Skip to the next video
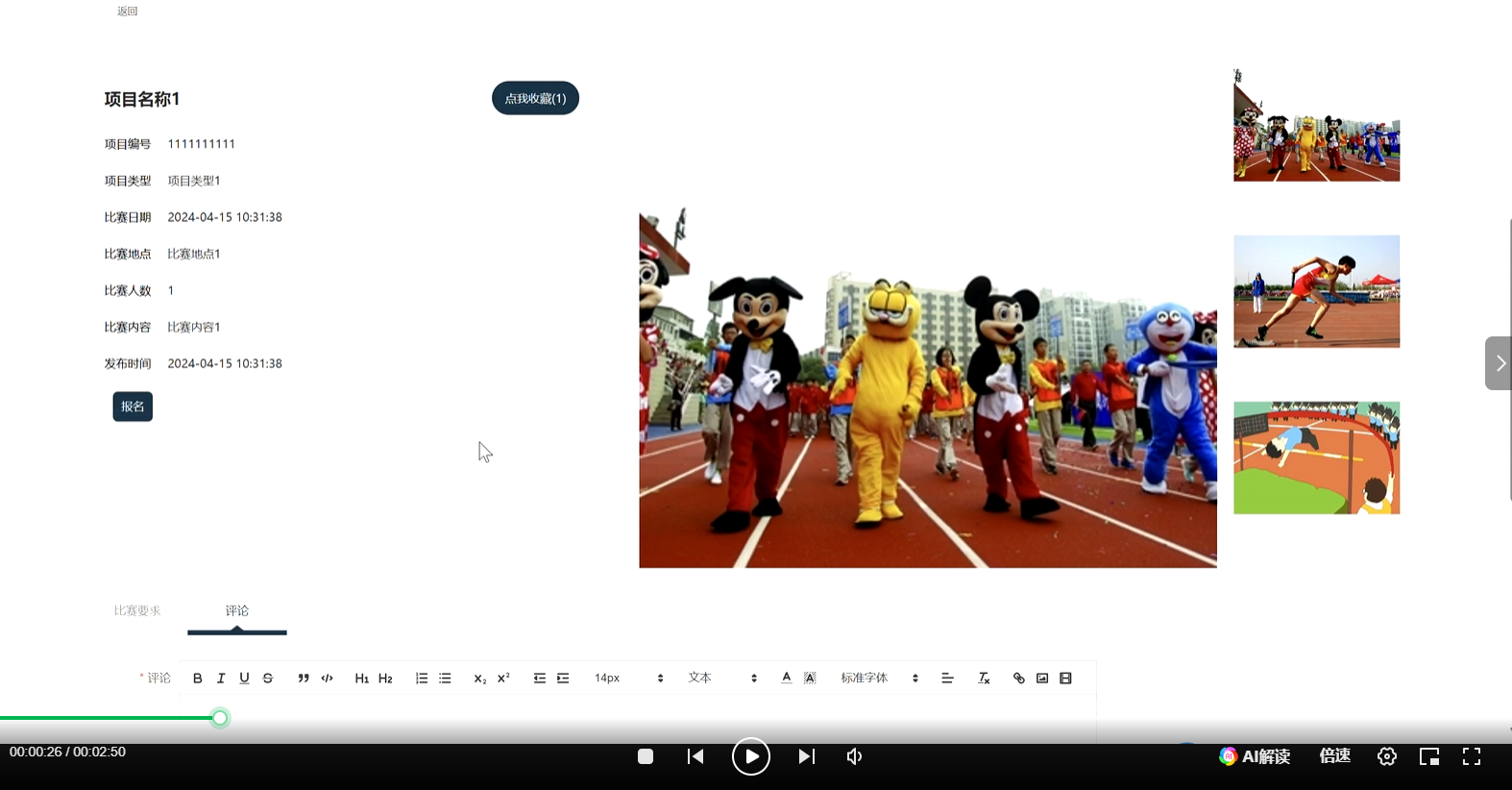 807,756
